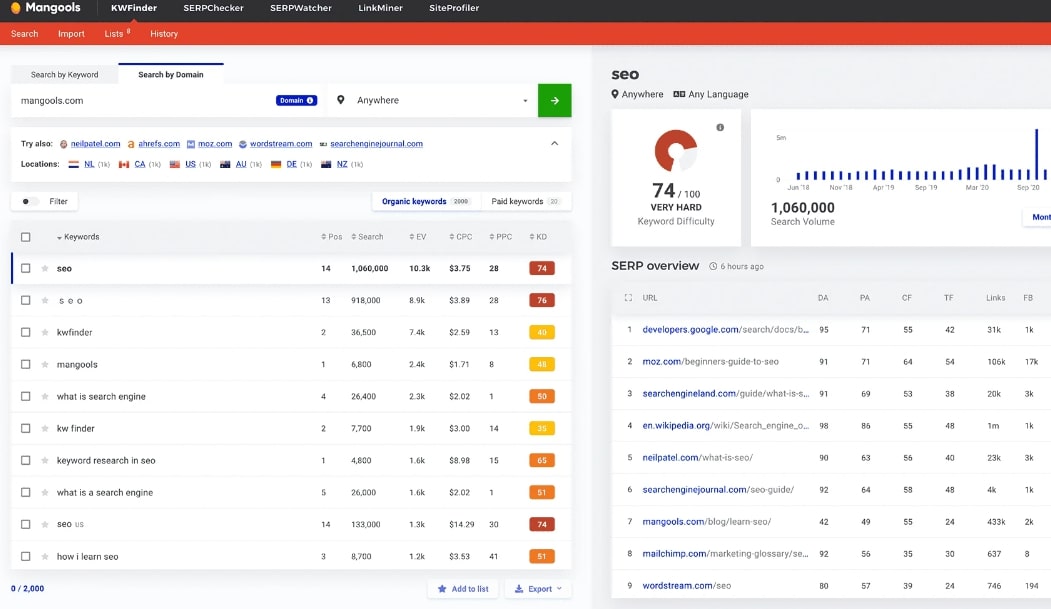Open moz.com beginners guide link
Viewport: 1051px width, 609px height.
[710, 361]
